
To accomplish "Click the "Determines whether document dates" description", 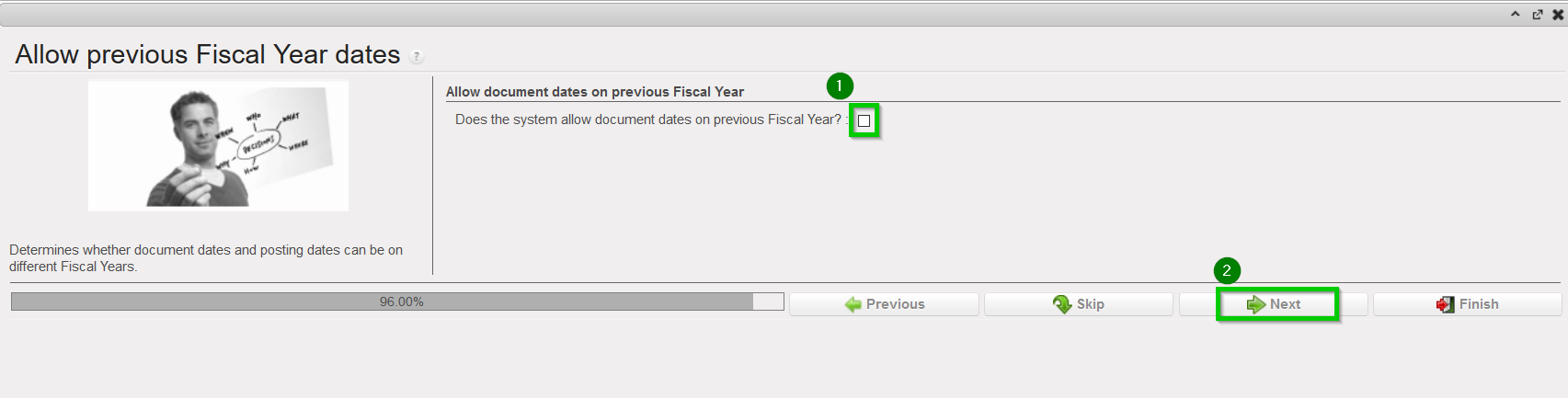I will tap(206, 257).
